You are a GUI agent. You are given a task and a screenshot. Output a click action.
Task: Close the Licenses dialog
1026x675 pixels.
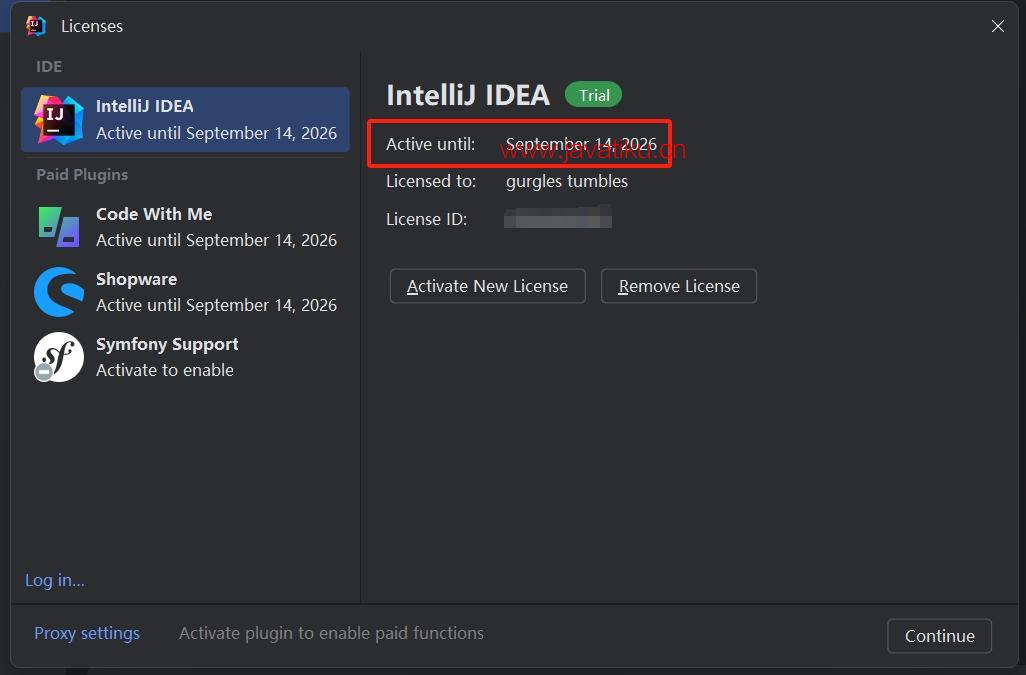[x=998, y=26]
